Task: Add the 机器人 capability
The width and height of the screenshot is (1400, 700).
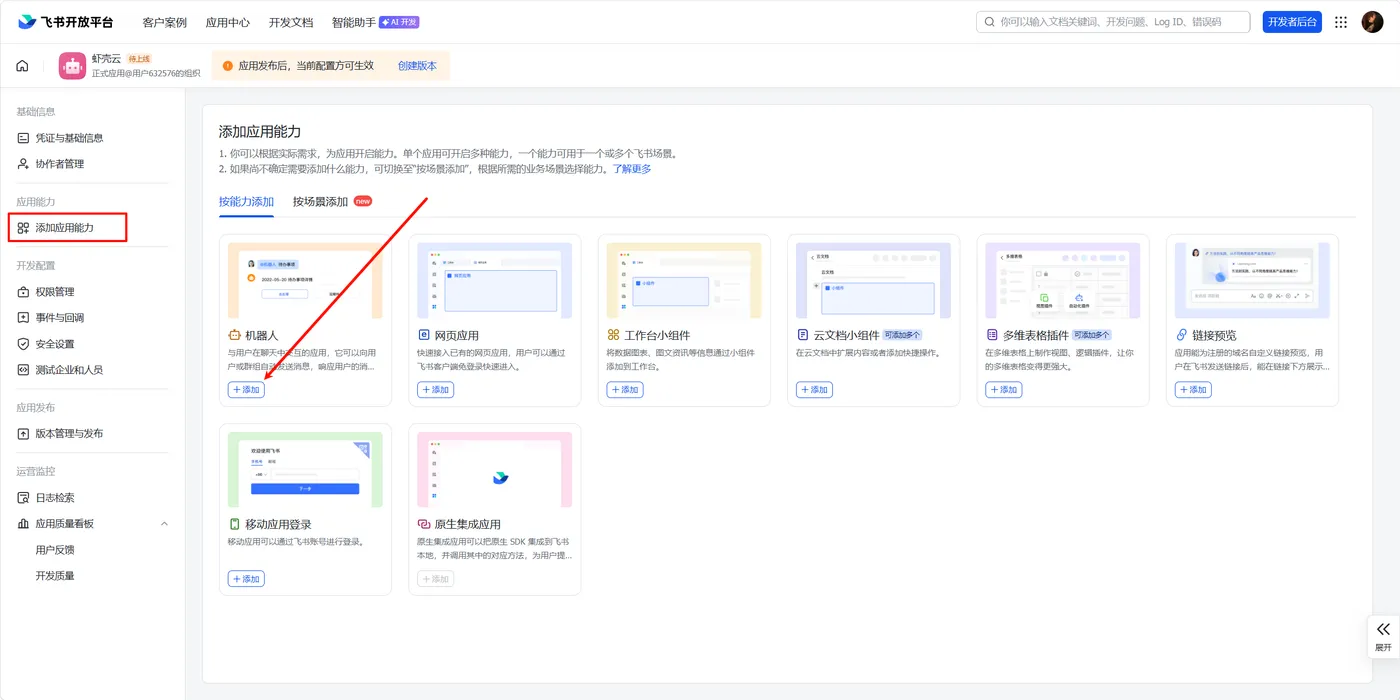Action: [x=246, y=390]
